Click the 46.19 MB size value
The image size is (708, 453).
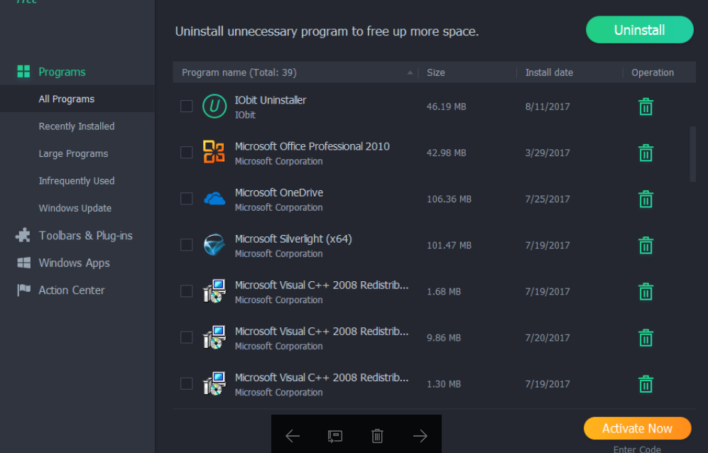(x=446, y=107)
